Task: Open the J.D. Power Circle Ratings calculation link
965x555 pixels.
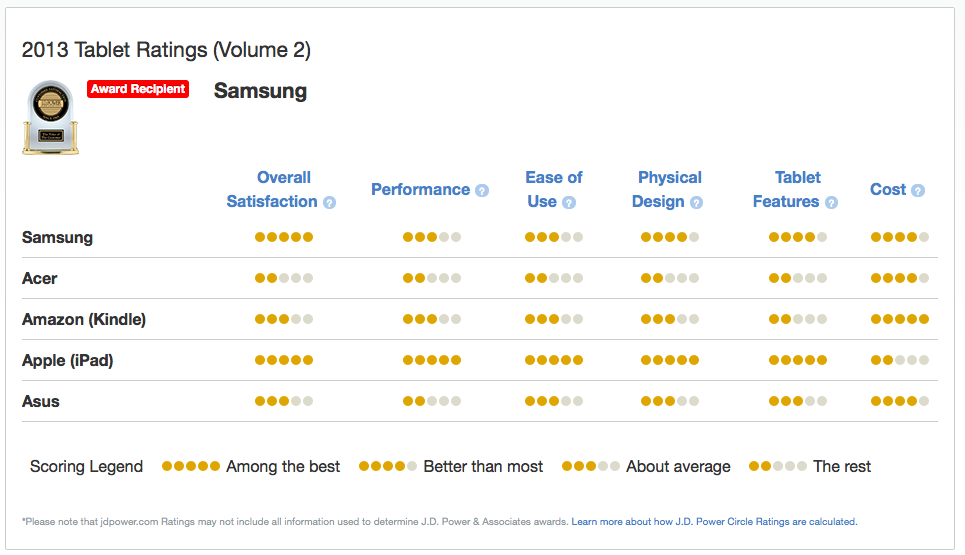Action: pos(714,521)
